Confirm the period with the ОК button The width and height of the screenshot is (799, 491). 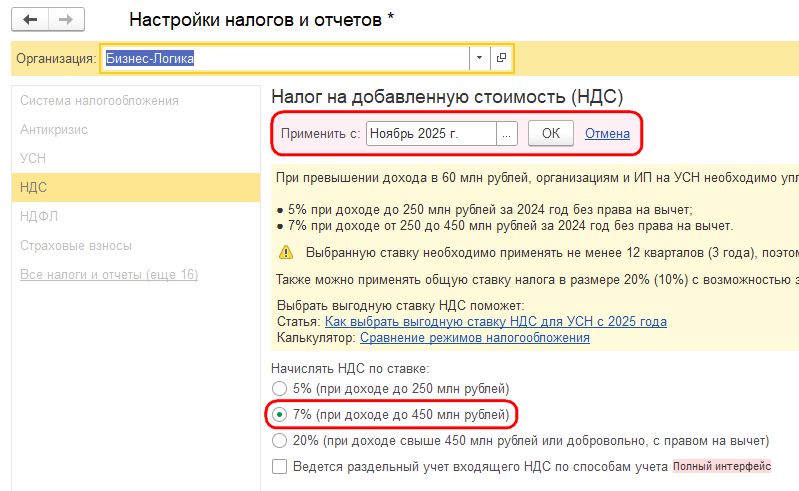click(551, 133)
